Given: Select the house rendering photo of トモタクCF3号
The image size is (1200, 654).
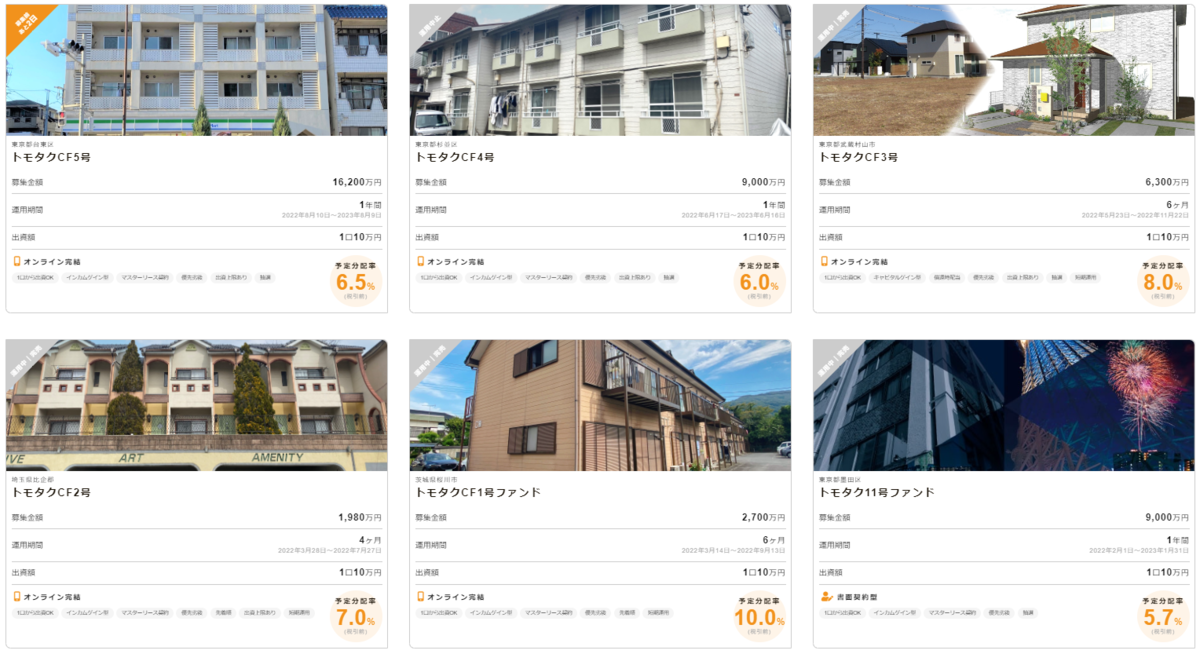Looking at the screenshot, I should (1004, 70).
